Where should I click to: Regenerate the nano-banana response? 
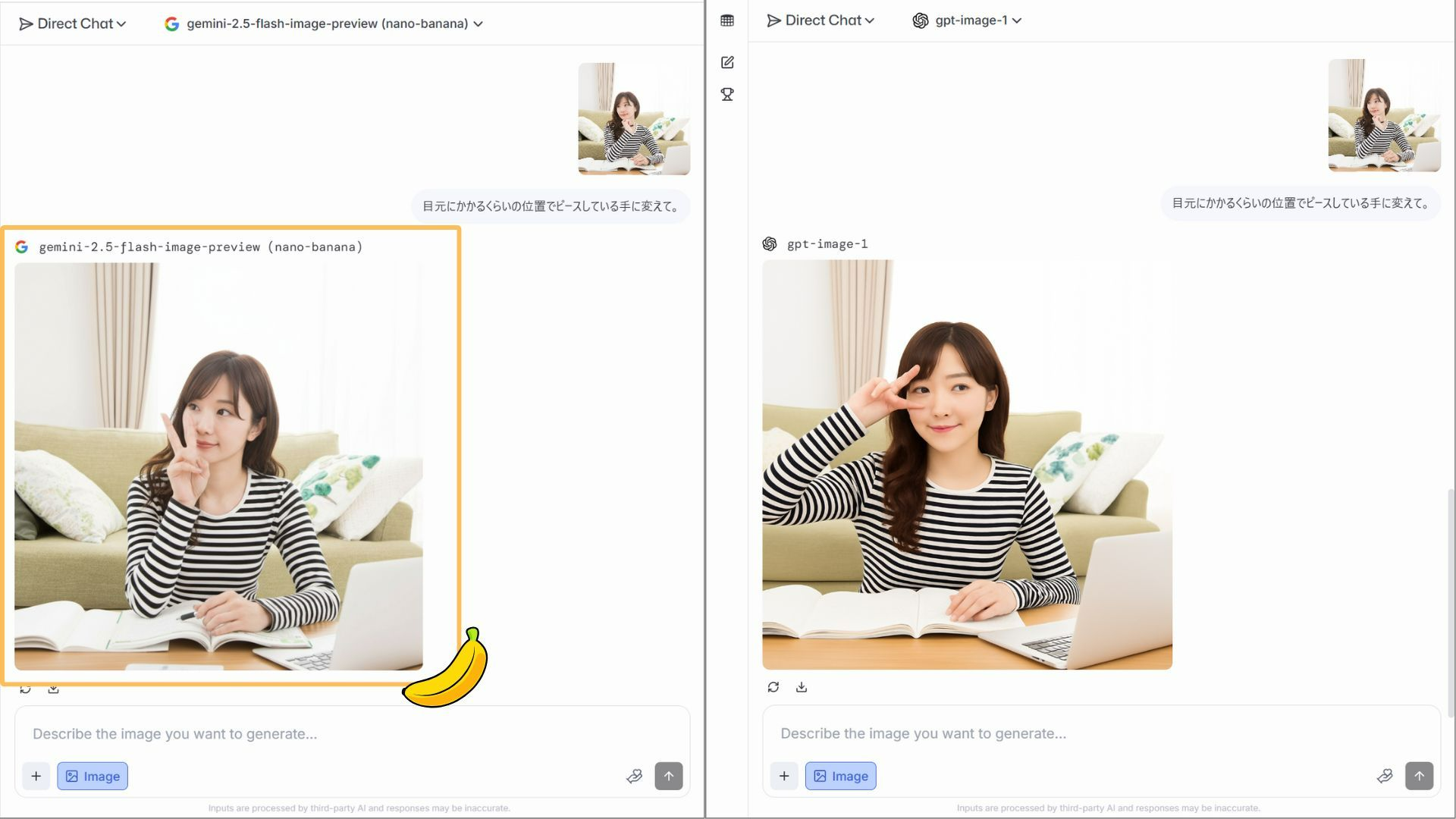(x=25, y=689)
